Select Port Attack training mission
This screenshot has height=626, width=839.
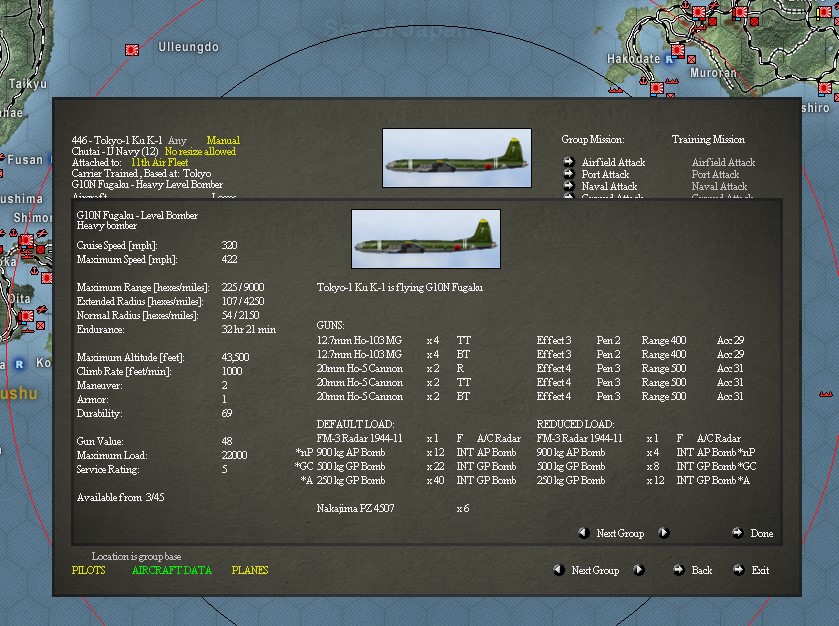(715, 174)
